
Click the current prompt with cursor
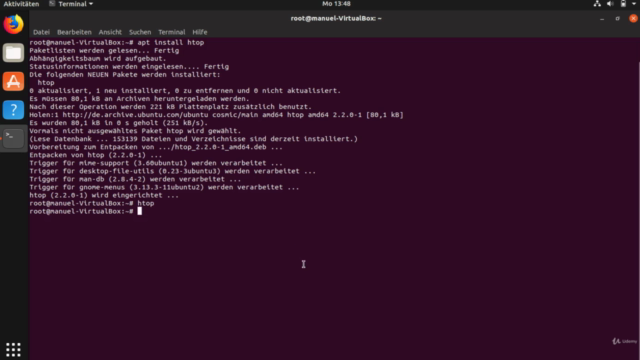pos(86,211)
